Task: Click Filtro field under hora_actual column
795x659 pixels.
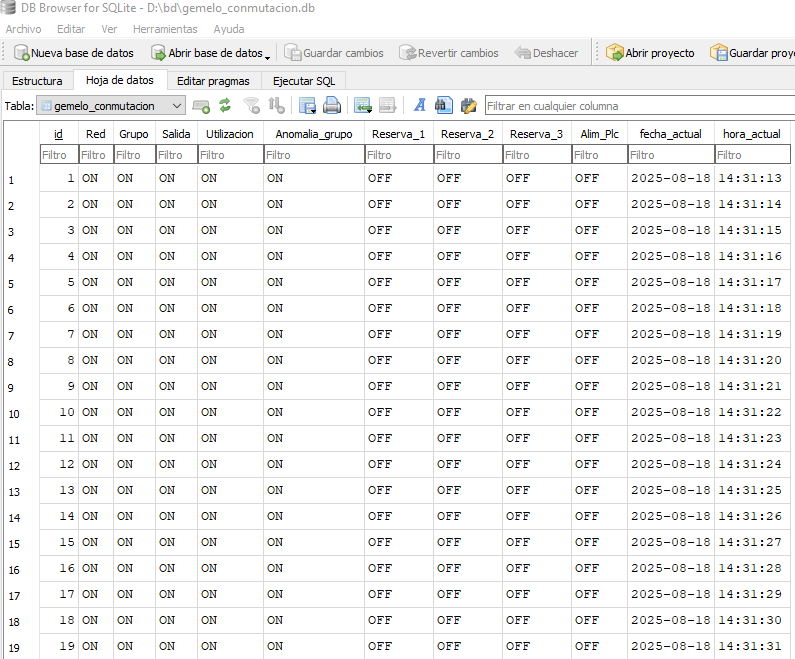Action: coord(752,155)
